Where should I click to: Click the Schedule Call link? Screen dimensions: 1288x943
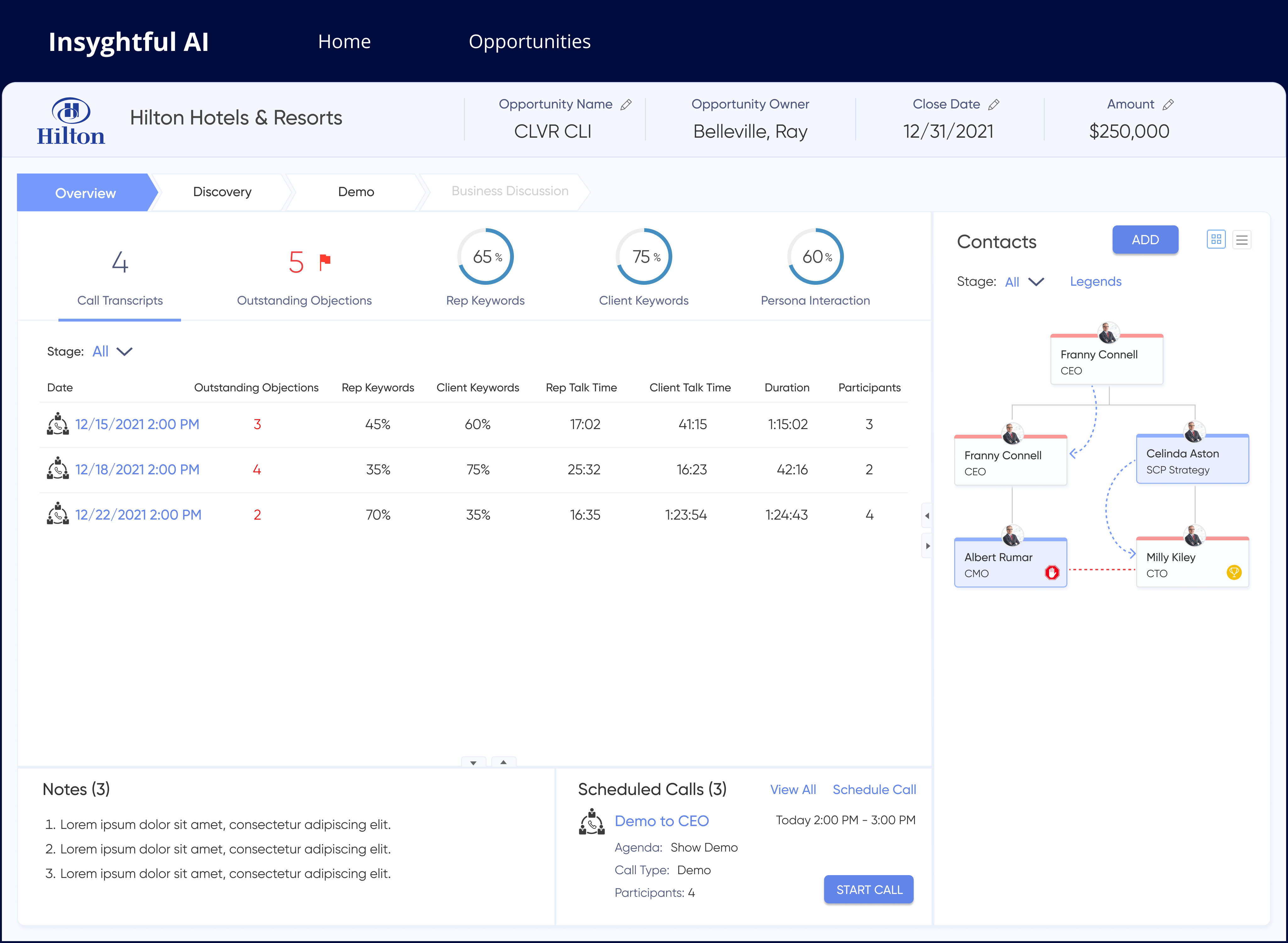click(x=874, y=790)
